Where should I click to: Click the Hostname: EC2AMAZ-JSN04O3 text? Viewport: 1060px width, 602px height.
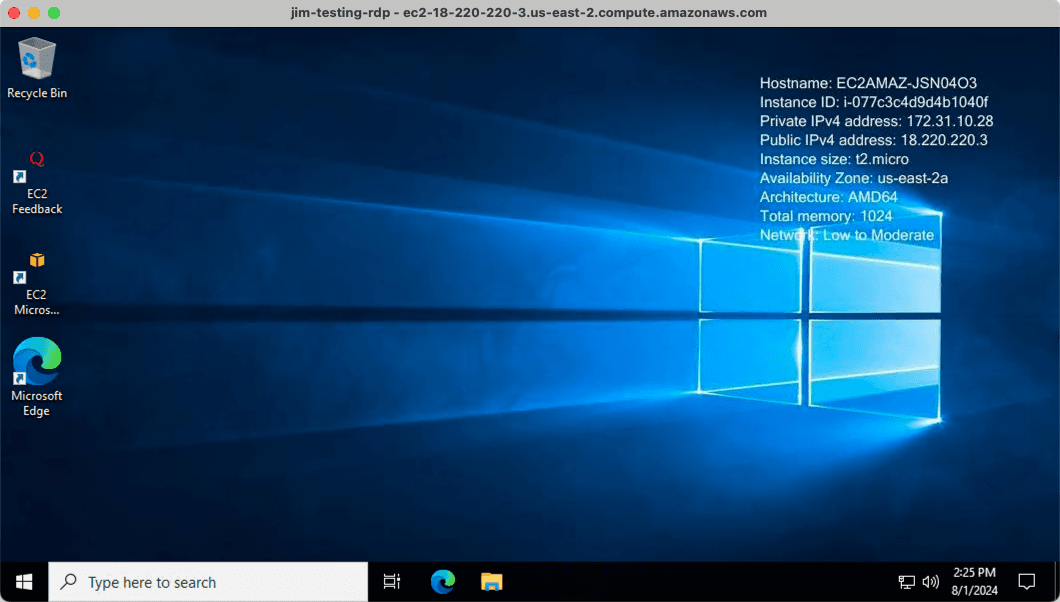(x=868, y=83)
